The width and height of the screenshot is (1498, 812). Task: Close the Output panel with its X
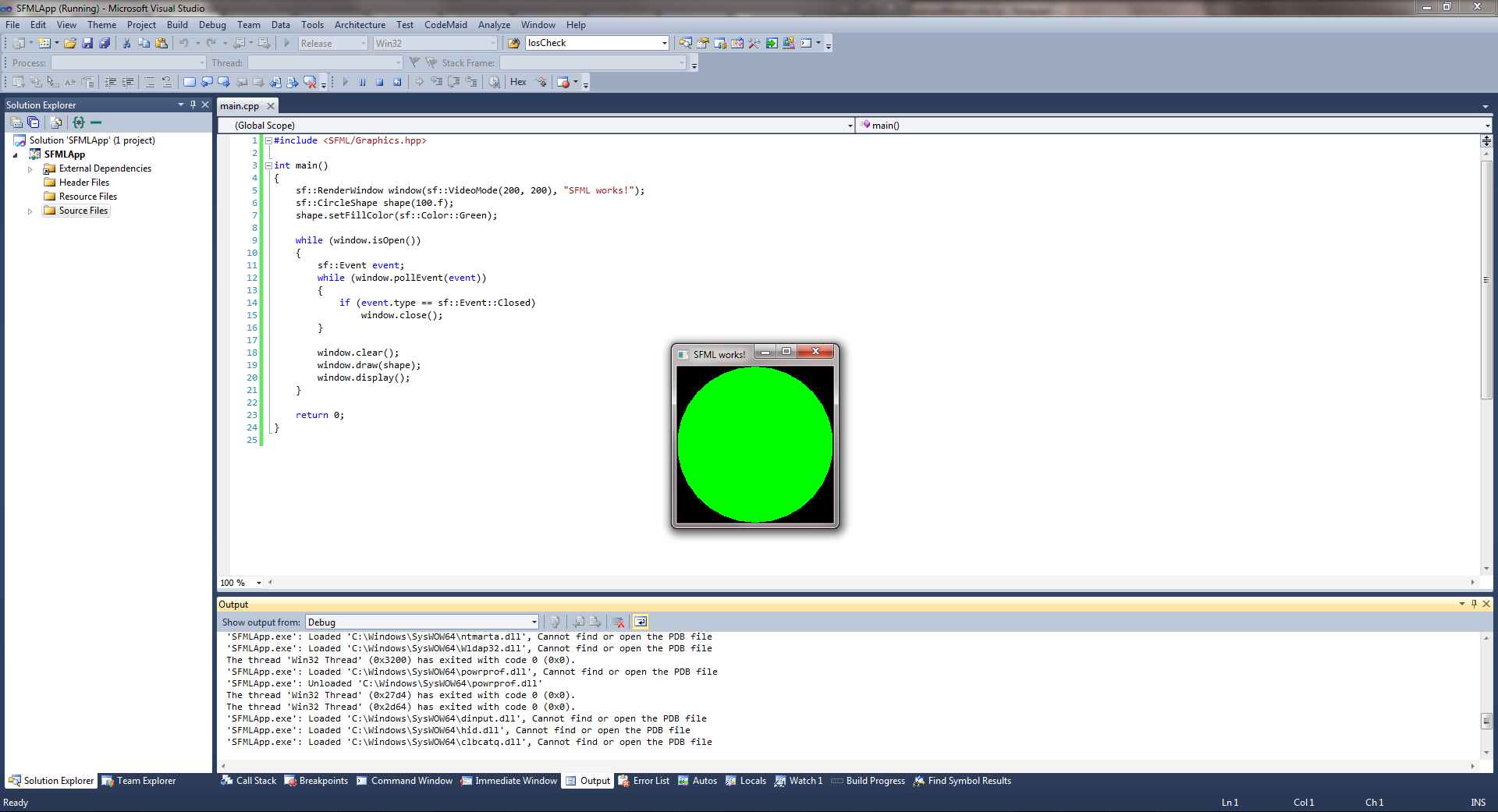pos(1486,604)
